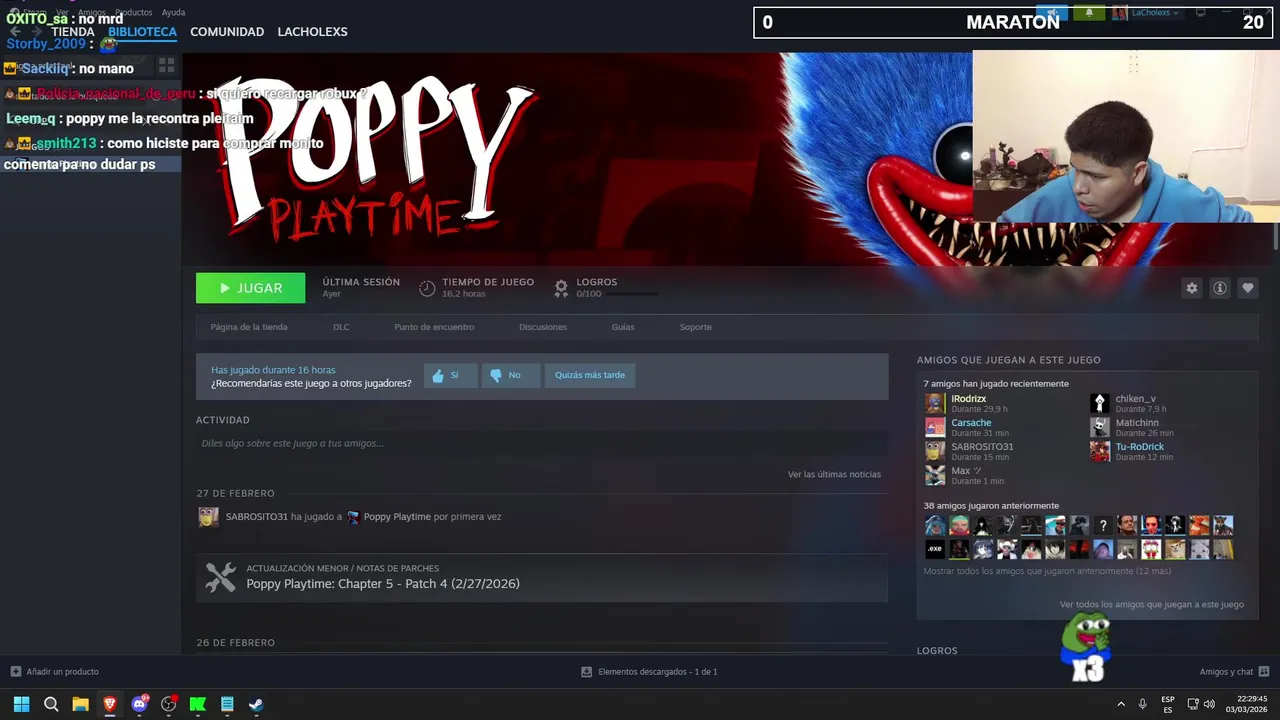
Task: Click thumbs-up Sí recommendation icon
Action: [x=437, y=375]
